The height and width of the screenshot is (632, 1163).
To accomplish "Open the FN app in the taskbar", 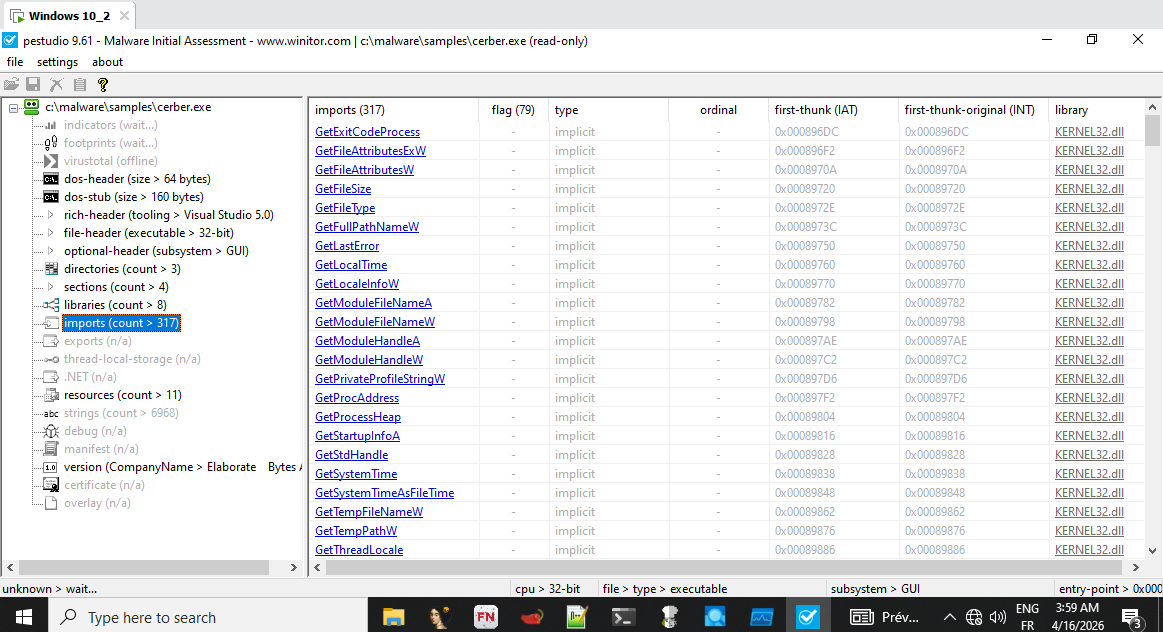I will click(486, 616).
